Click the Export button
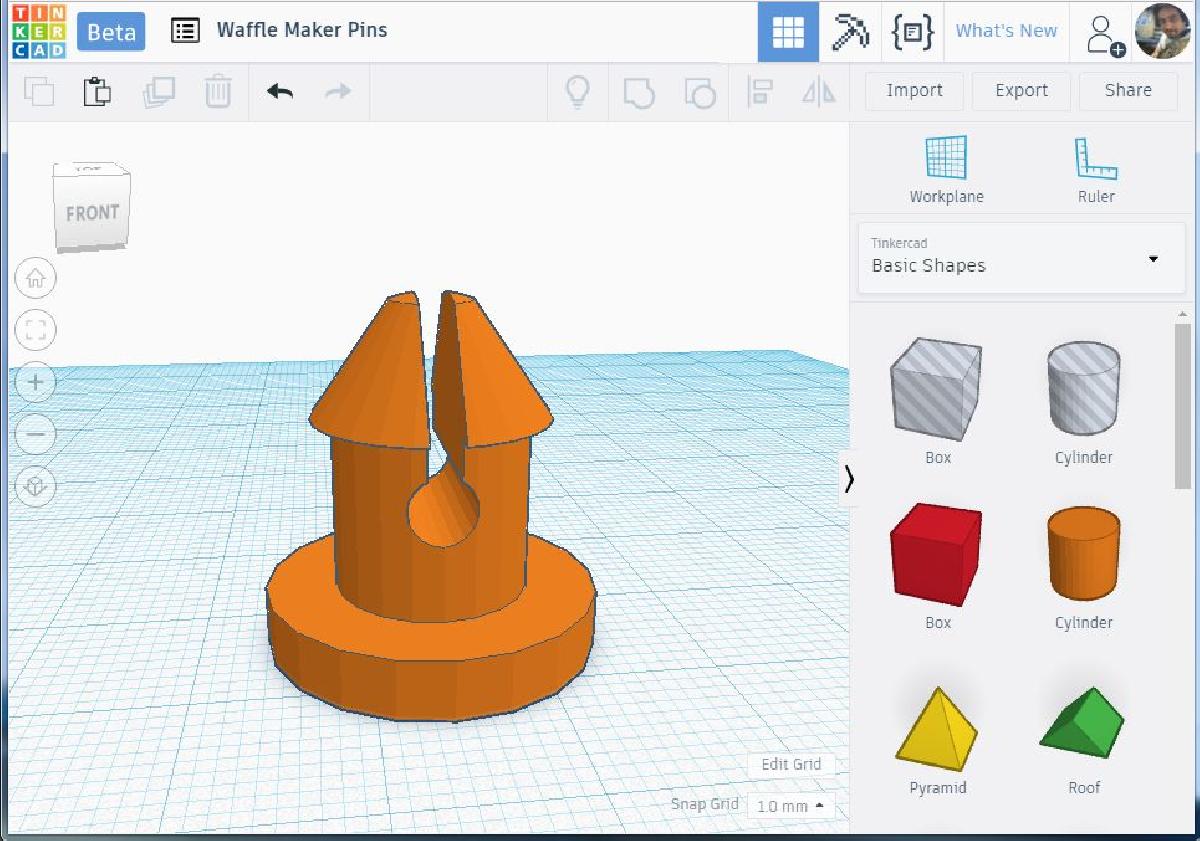This screenshot has height=841, width=1200. 1021,90
